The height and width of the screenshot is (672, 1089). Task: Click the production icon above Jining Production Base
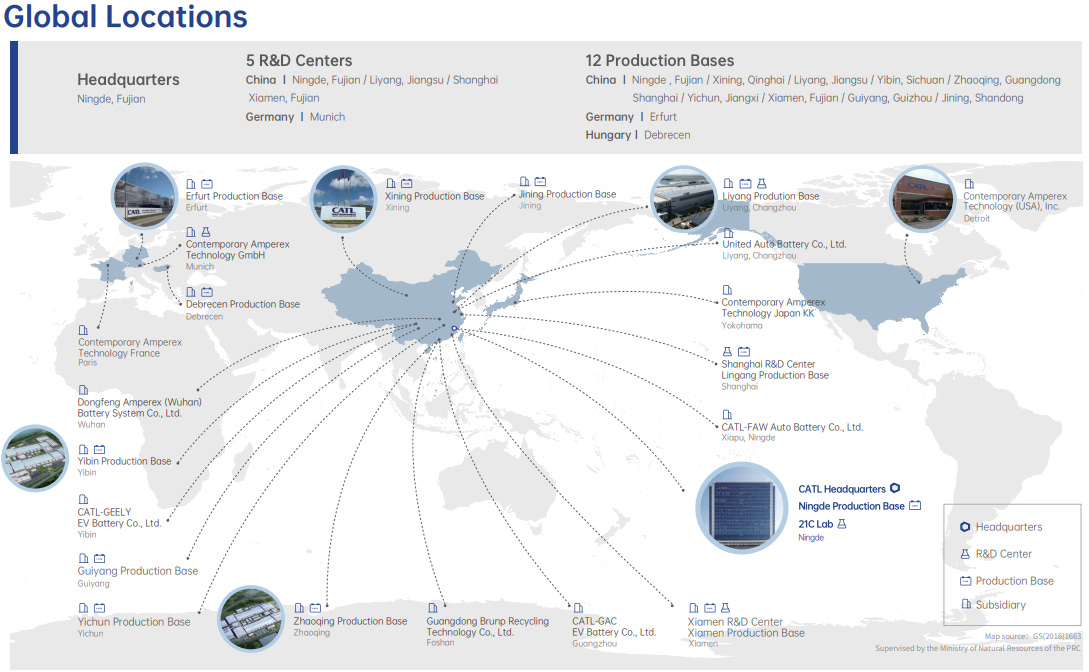tap(540, 181)
